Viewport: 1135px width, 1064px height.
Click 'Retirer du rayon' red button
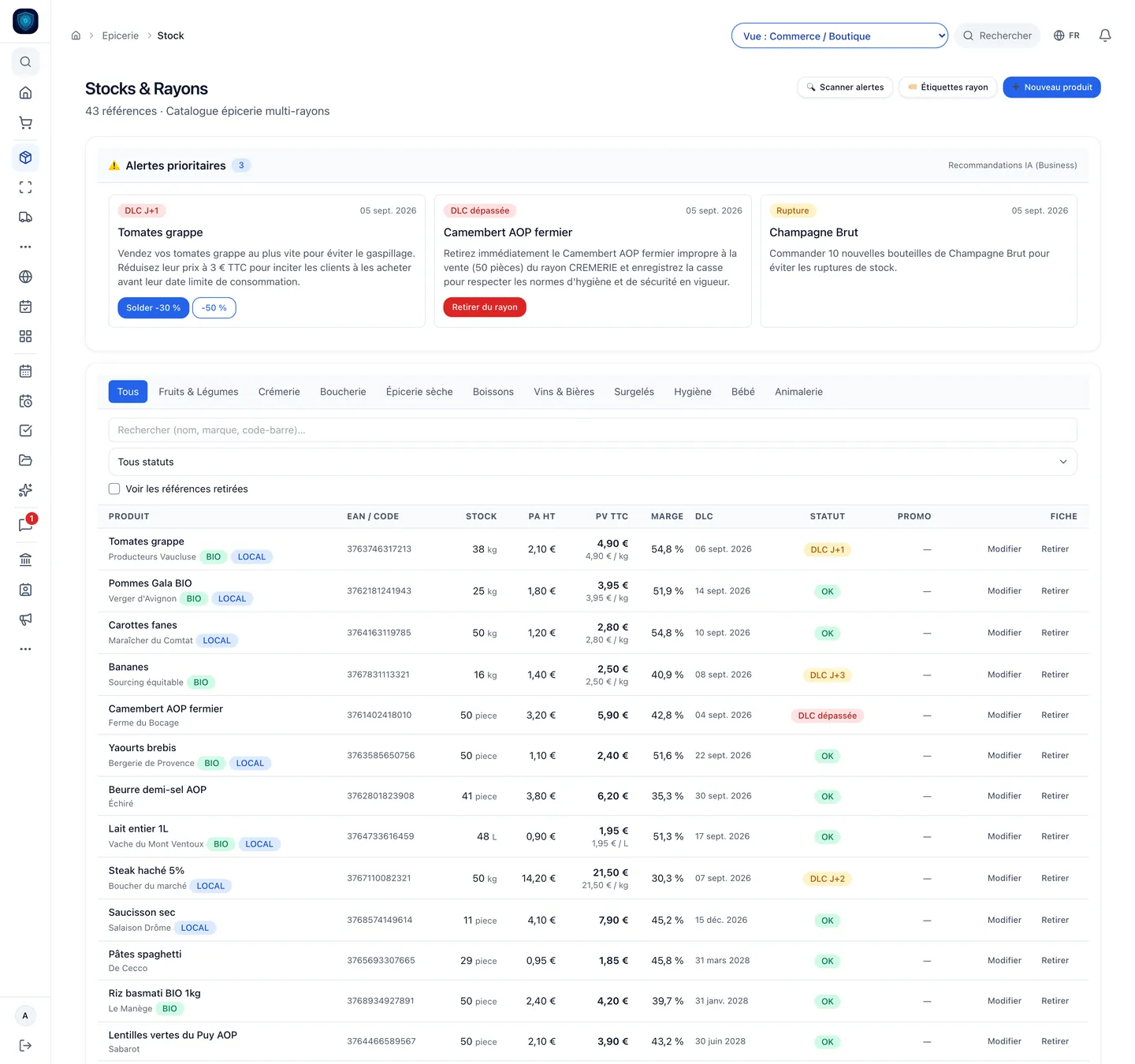[485, 307]
